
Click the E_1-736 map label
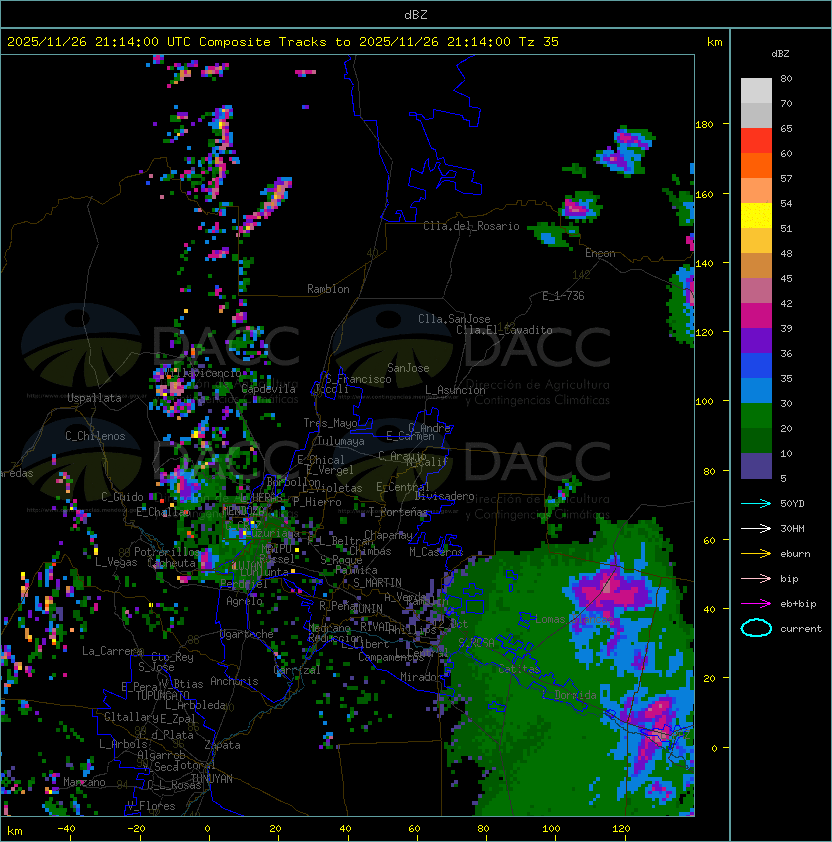563,296
